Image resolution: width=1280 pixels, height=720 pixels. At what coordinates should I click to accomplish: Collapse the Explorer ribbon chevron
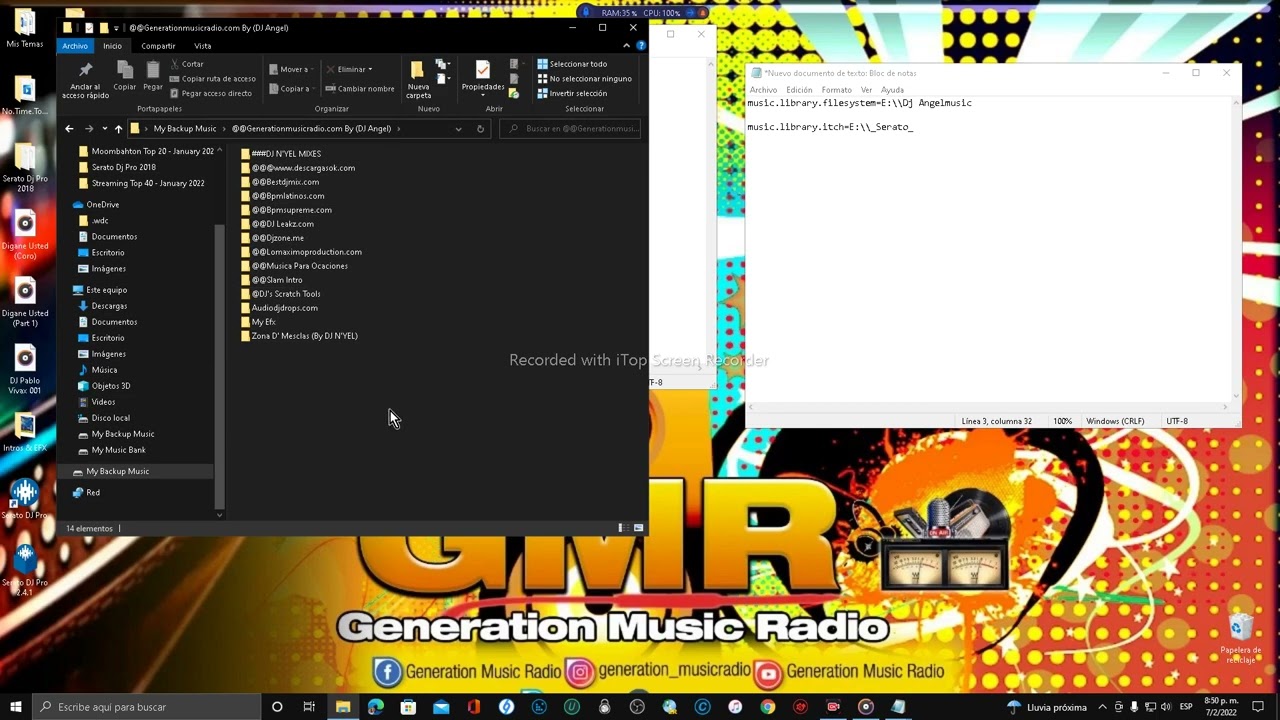click(626, 46)
